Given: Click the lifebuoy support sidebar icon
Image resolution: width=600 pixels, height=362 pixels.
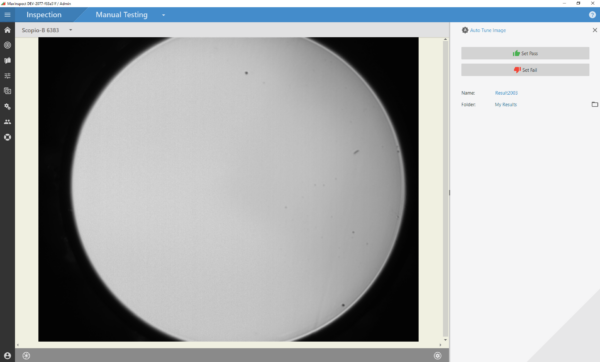Looking at the screenshot, I should (7, 137).
